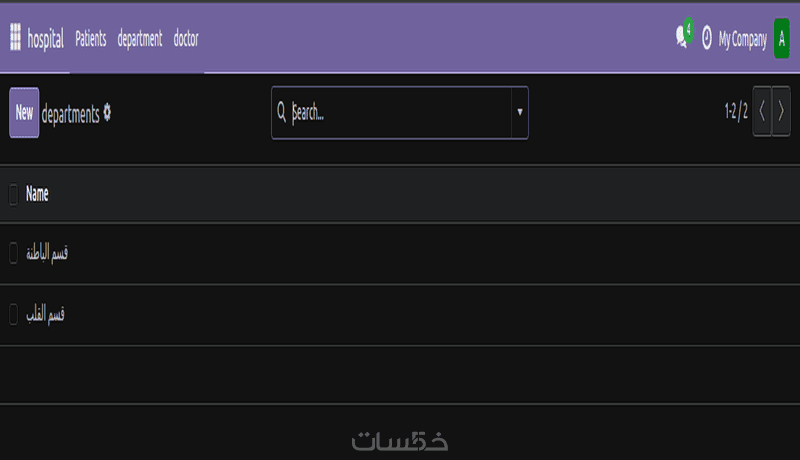Toggle the select-all checkbox beside Name
The width and height of the screenshot is (800, 460).
click(14, 194)
